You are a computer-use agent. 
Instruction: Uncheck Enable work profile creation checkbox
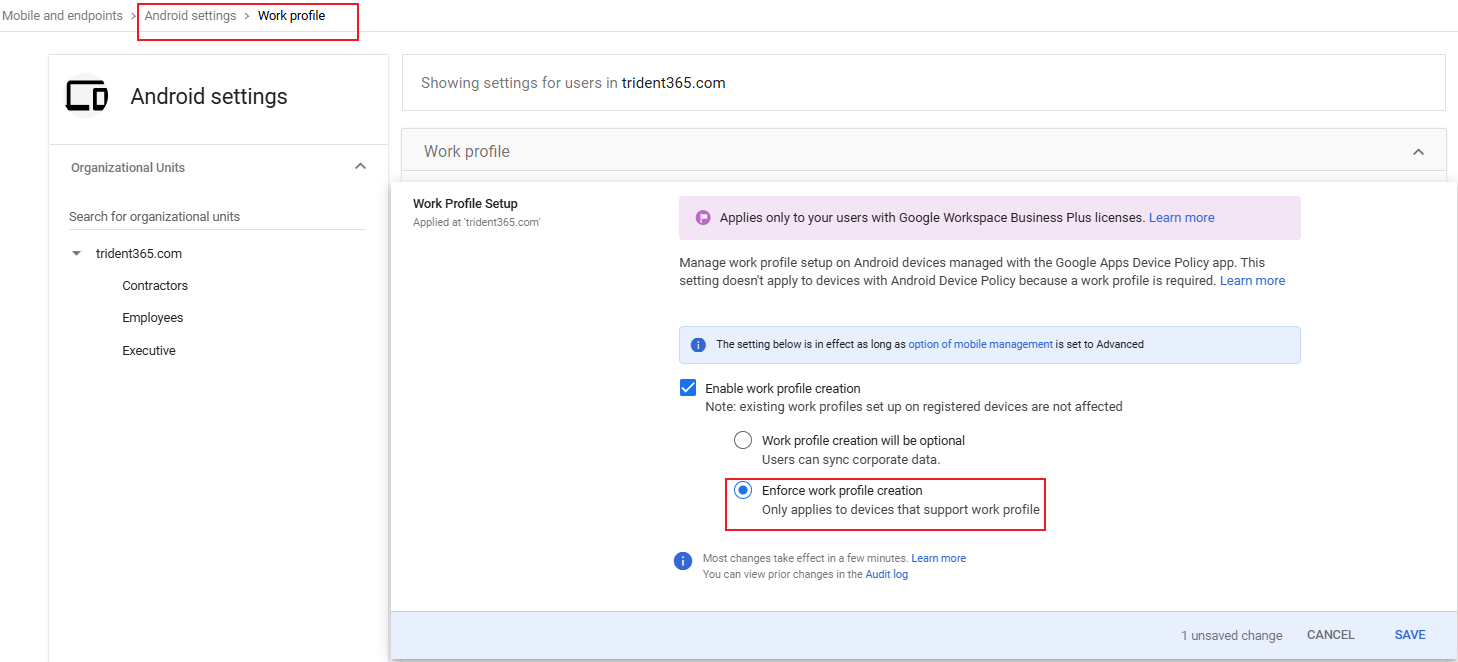point(688,388)
